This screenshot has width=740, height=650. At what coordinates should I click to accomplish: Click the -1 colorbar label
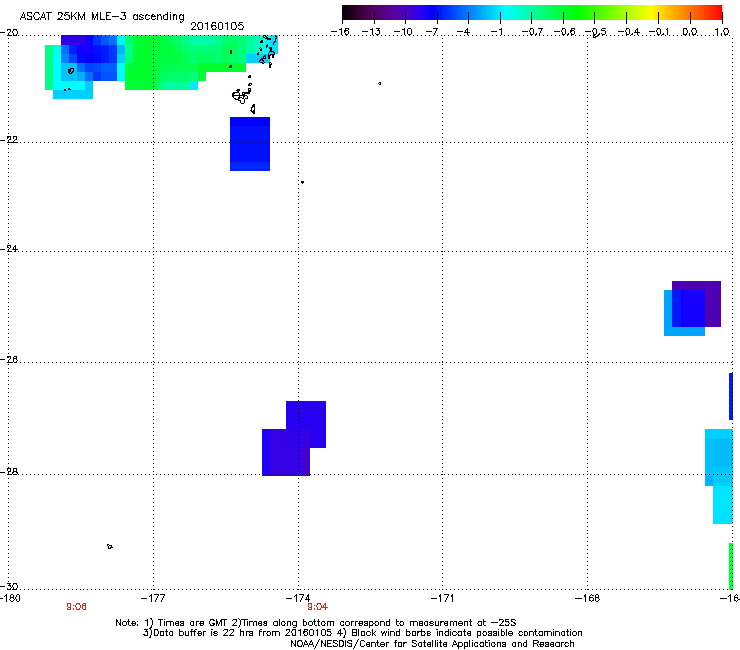point(497,32)
